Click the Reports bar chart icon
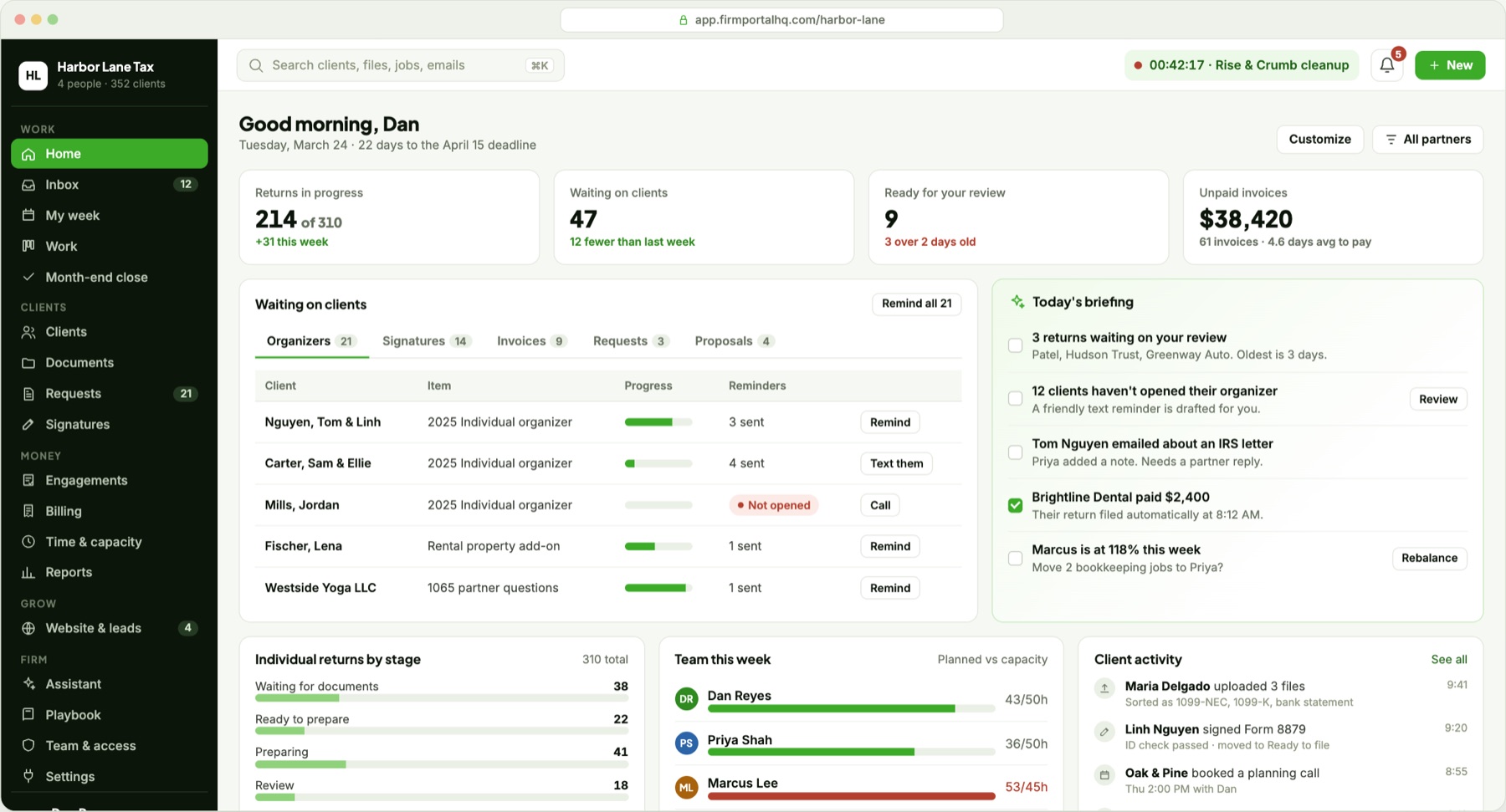This screenshot has height=812, width=1506. 28,572
